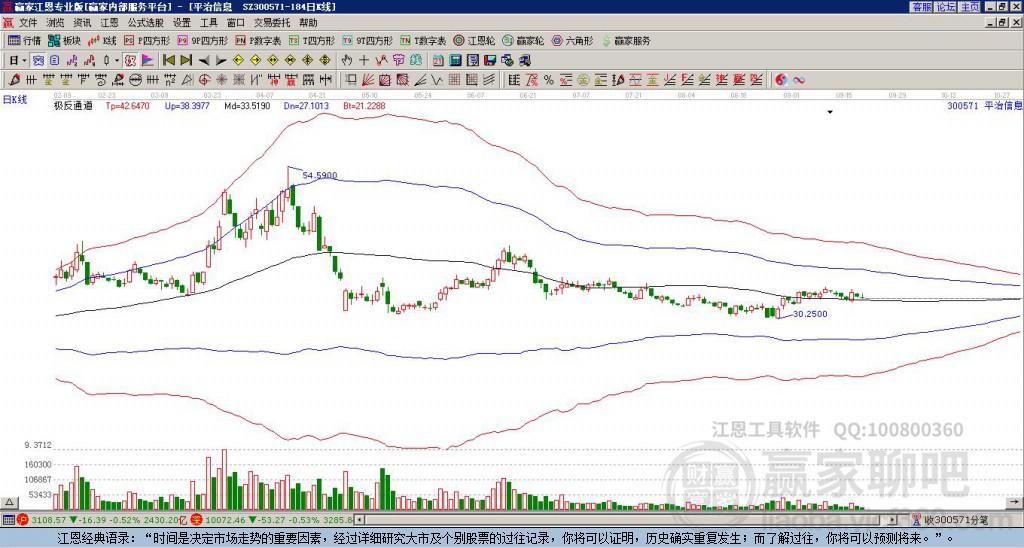Image resolution: width=1024 pixels, height=548 pixels.
Task: Click the save floppy disk icon
Action: 490,61
